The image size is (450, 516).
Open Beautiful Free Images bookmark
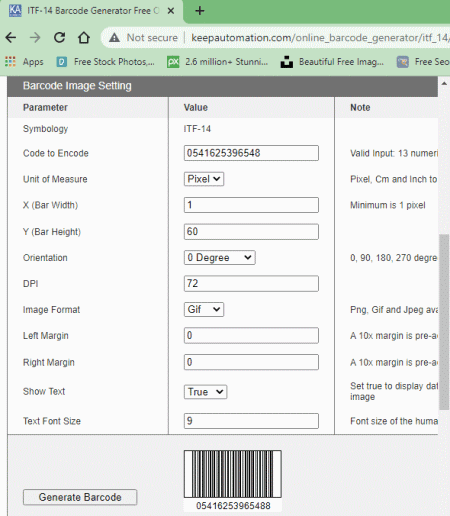332,62
